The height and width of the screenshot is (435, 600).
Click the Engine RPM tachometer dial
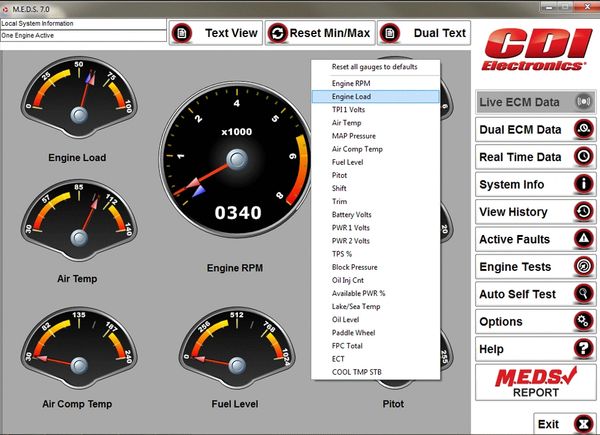tap(237, 160)
